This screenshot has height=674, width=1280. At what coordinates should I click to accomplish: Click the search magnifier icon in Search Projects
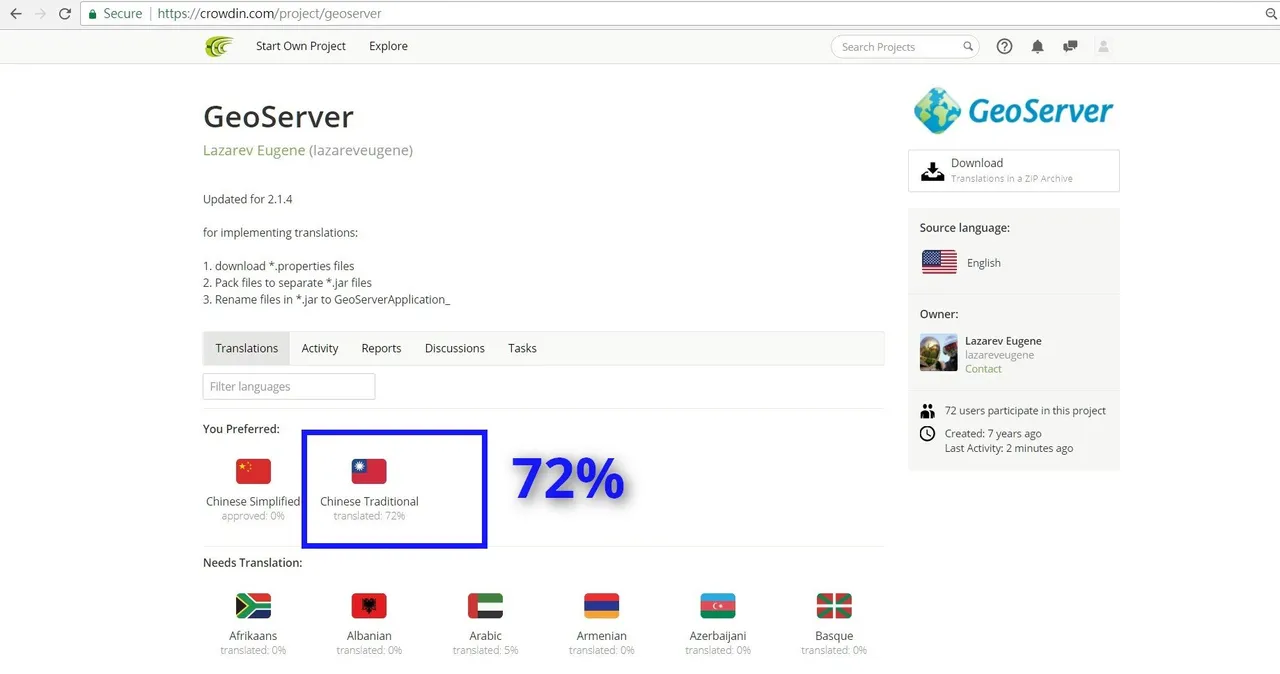968,46
